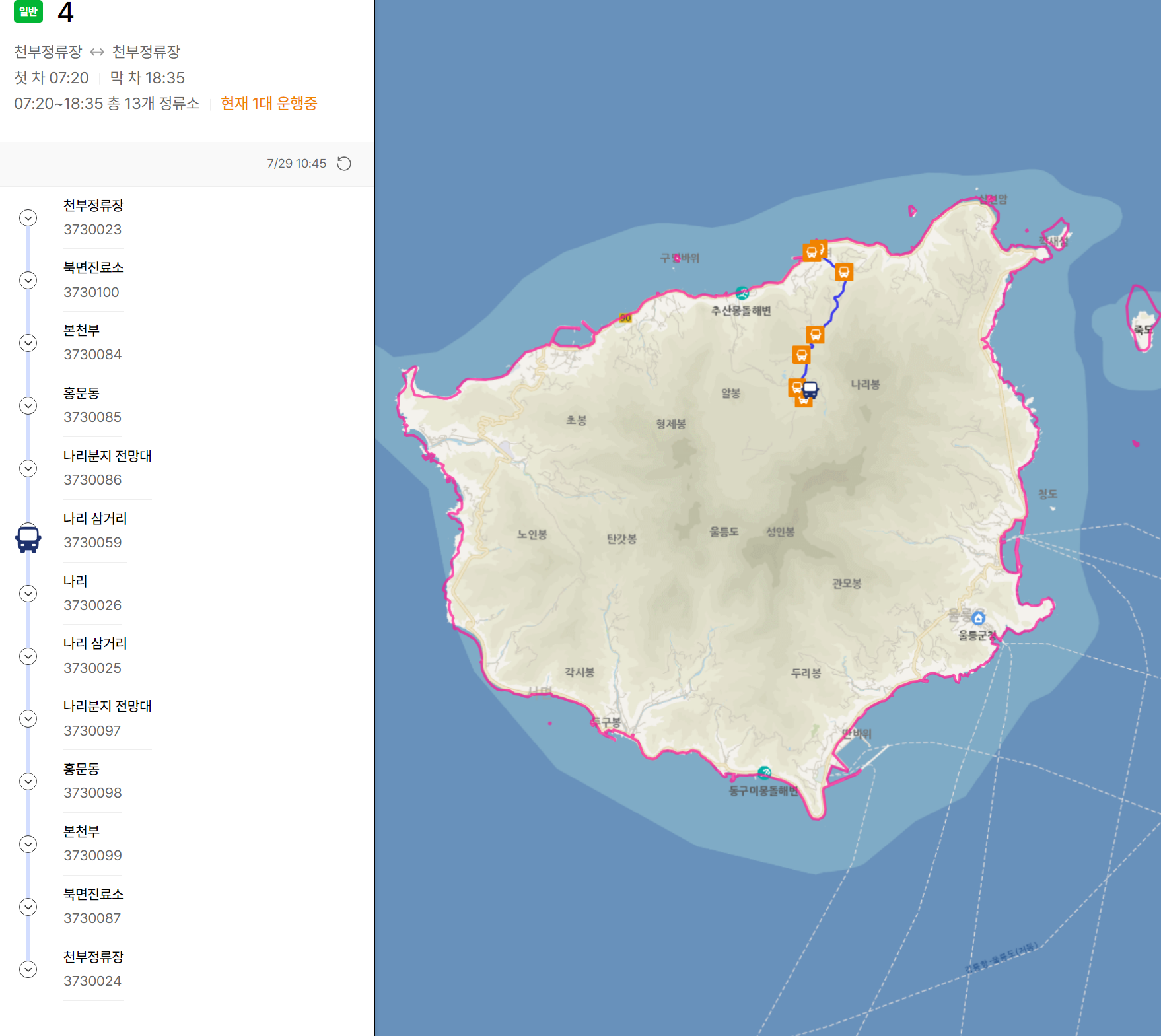1161x1036 pixels.
Task: Expand the 나리분지 전망대 3730086 stop chevron
Action: point(28,468)
